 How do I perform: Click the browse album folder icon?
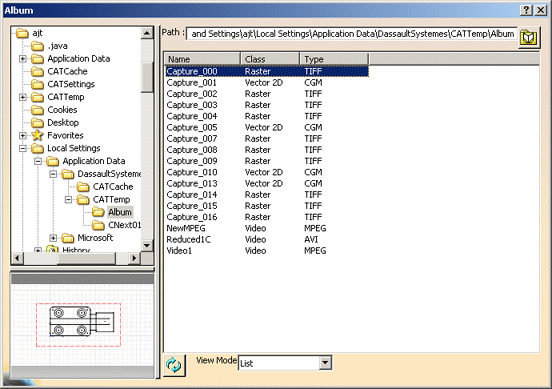(x=528, y=37)
